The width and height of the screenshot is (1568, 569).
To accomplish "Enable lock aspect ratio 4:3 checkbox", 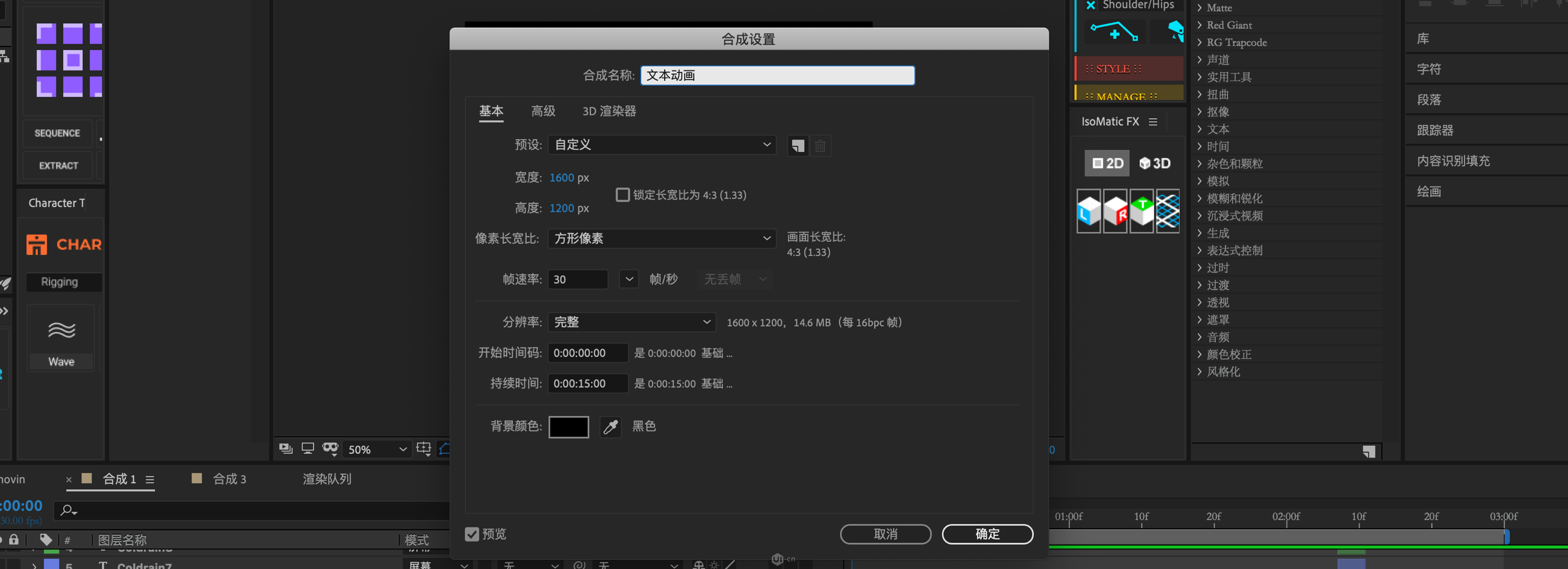I will (622, 195).
